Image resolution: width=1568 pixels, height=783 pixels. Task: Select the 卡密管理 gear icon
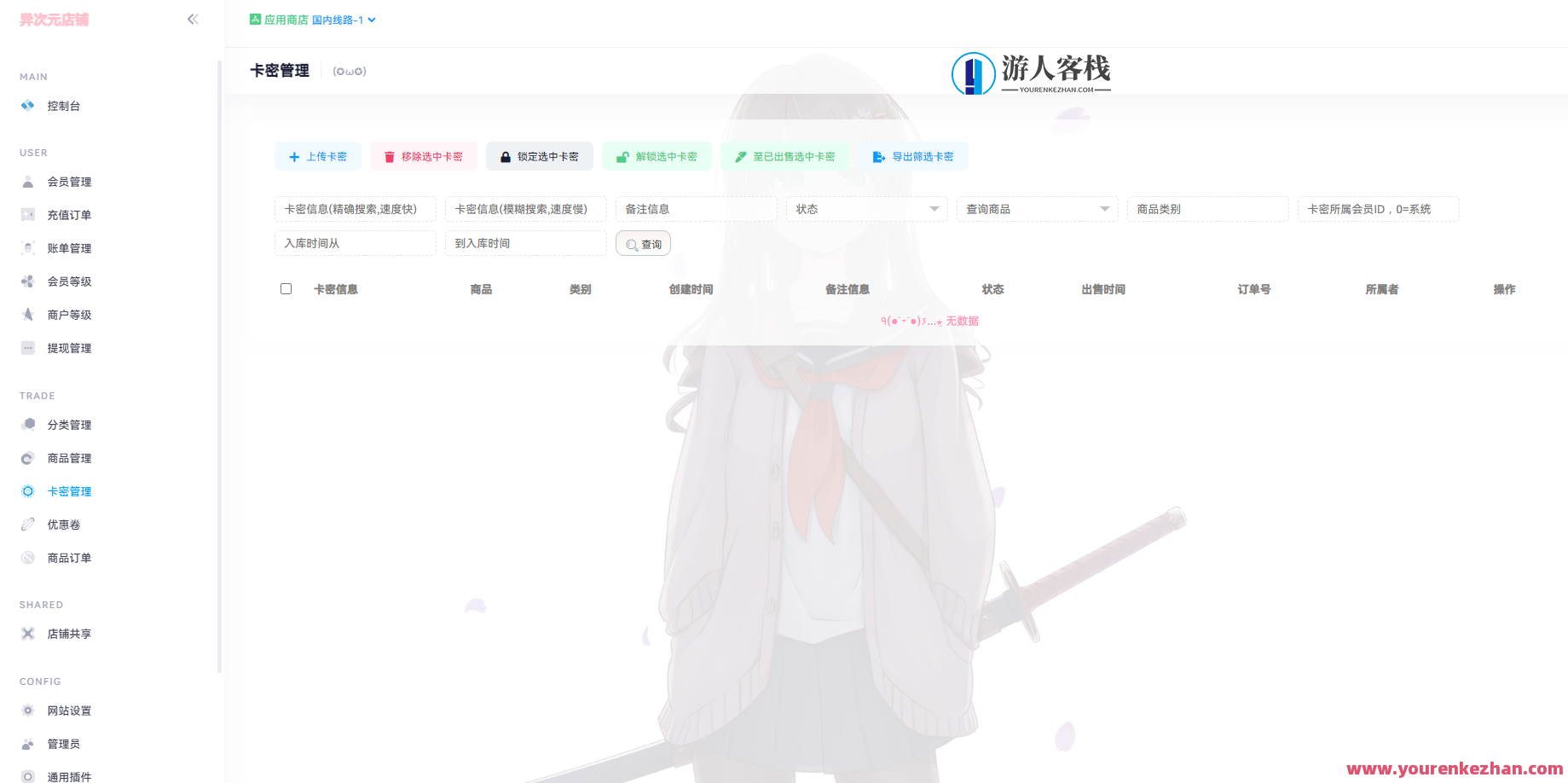coord(27,491)
